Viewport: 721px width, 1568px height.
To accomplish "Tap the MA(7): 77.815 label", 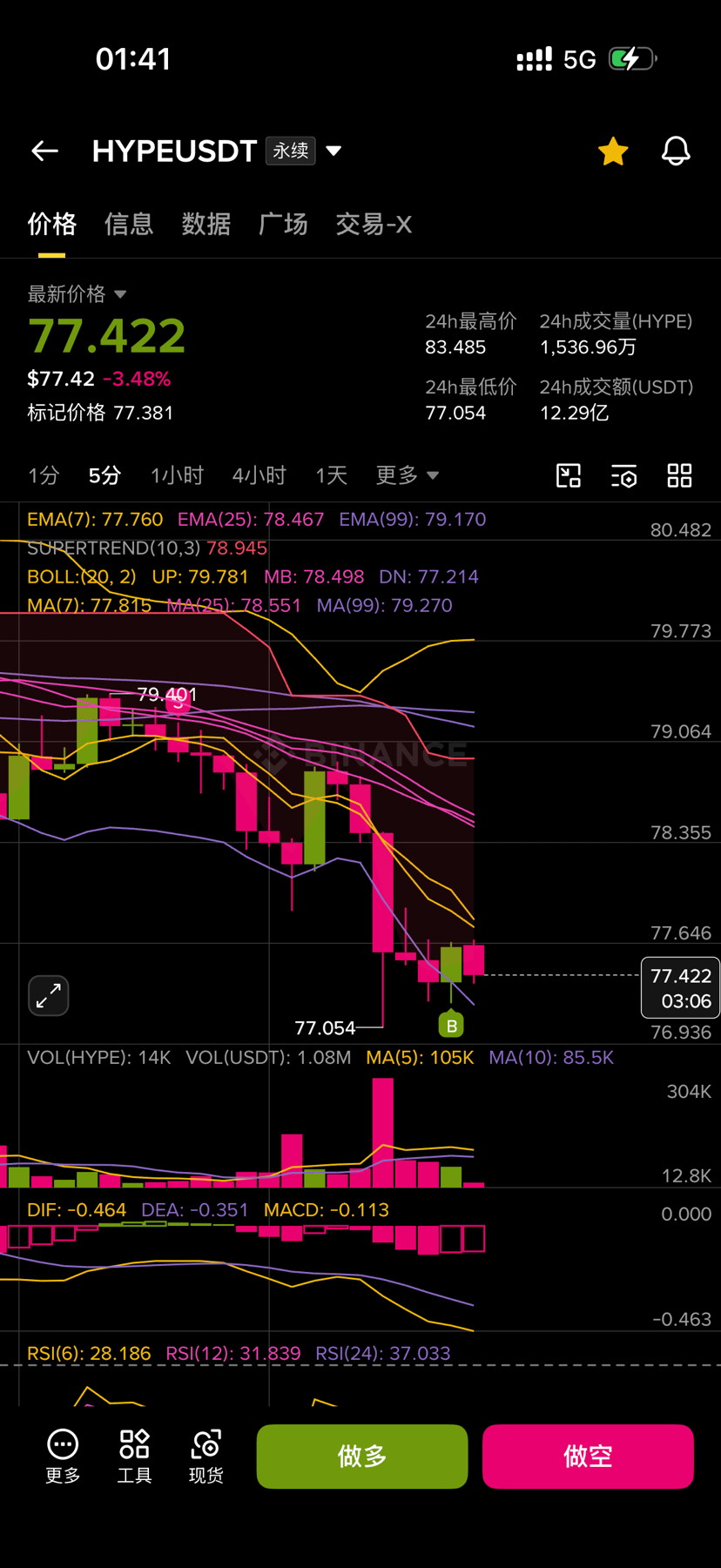I will [90, 605].
